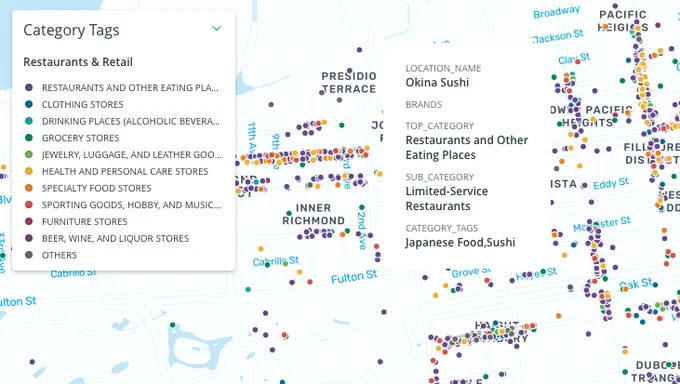Viewport: 680px width, 384px height.
Task: Select the Others legend gray dot
Action: pos(29,255)
